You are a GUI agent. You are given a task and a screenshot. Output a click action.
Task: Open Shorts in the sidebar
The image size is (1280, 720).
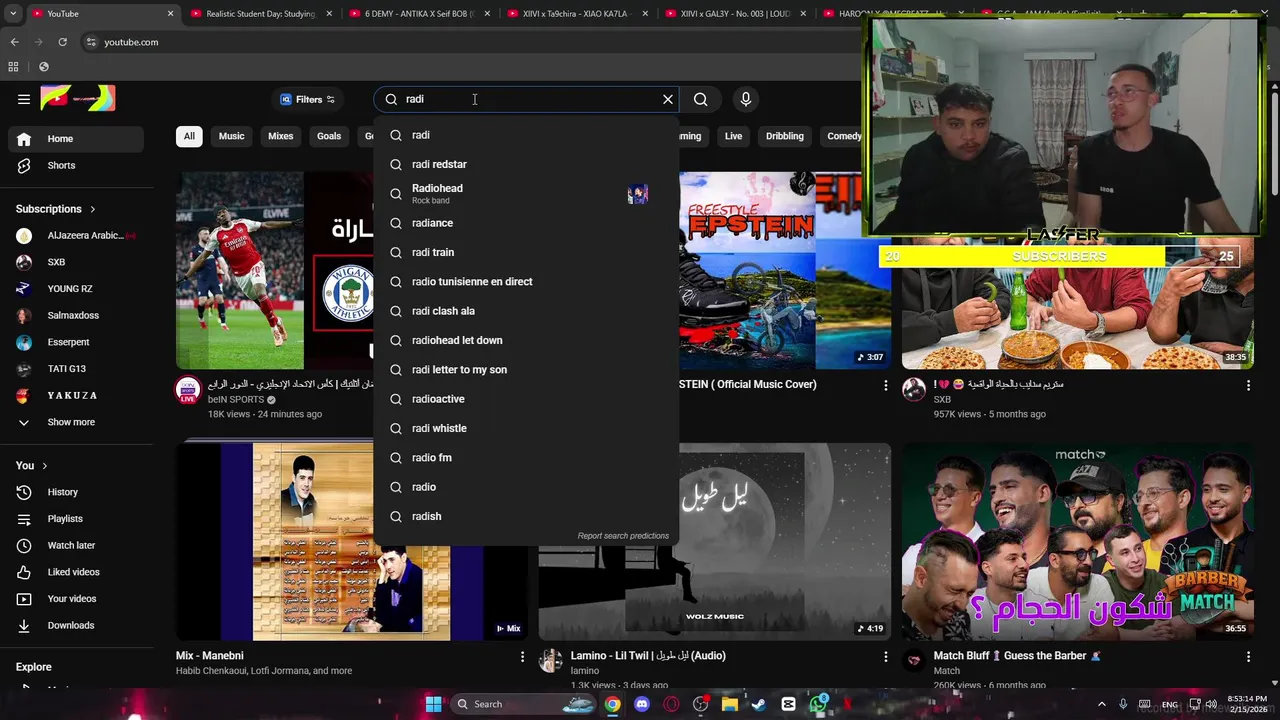[76, 165]
